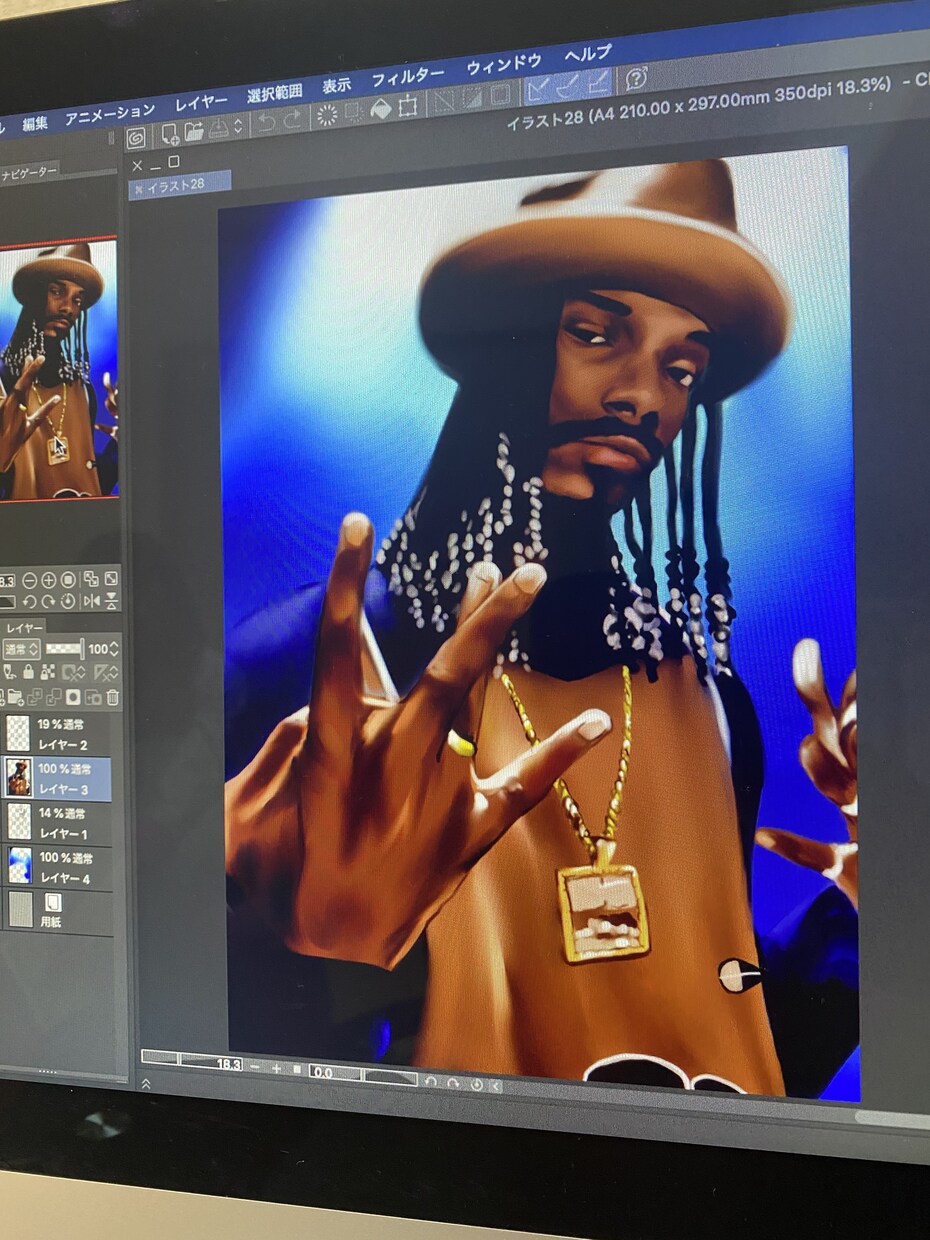Click zoom in plus below the canvas
The image size is (930, 1240).
[277, 1069]
